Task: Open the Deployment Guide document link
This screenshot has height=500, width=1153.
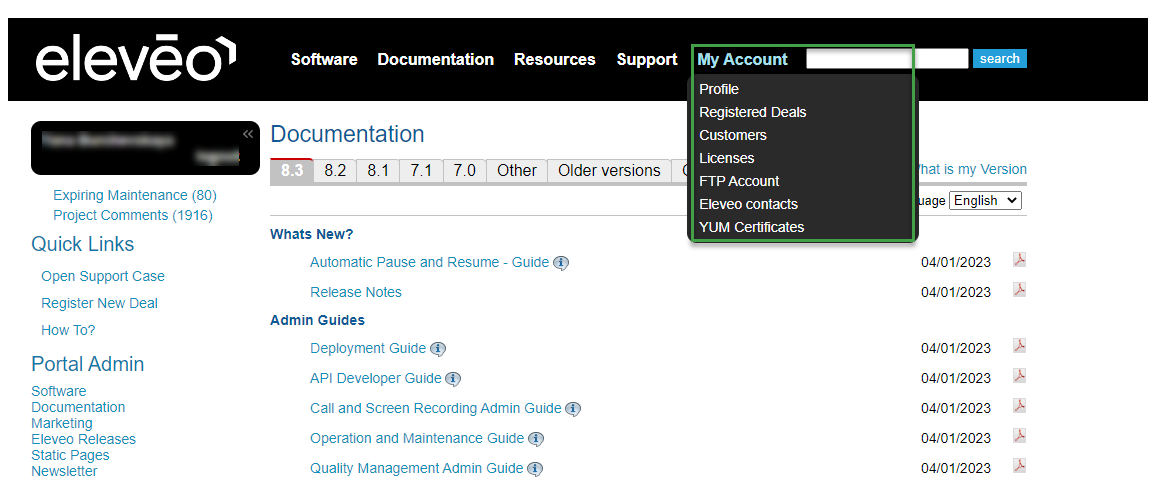Action: pyautogui.click(x=368, y=348)
